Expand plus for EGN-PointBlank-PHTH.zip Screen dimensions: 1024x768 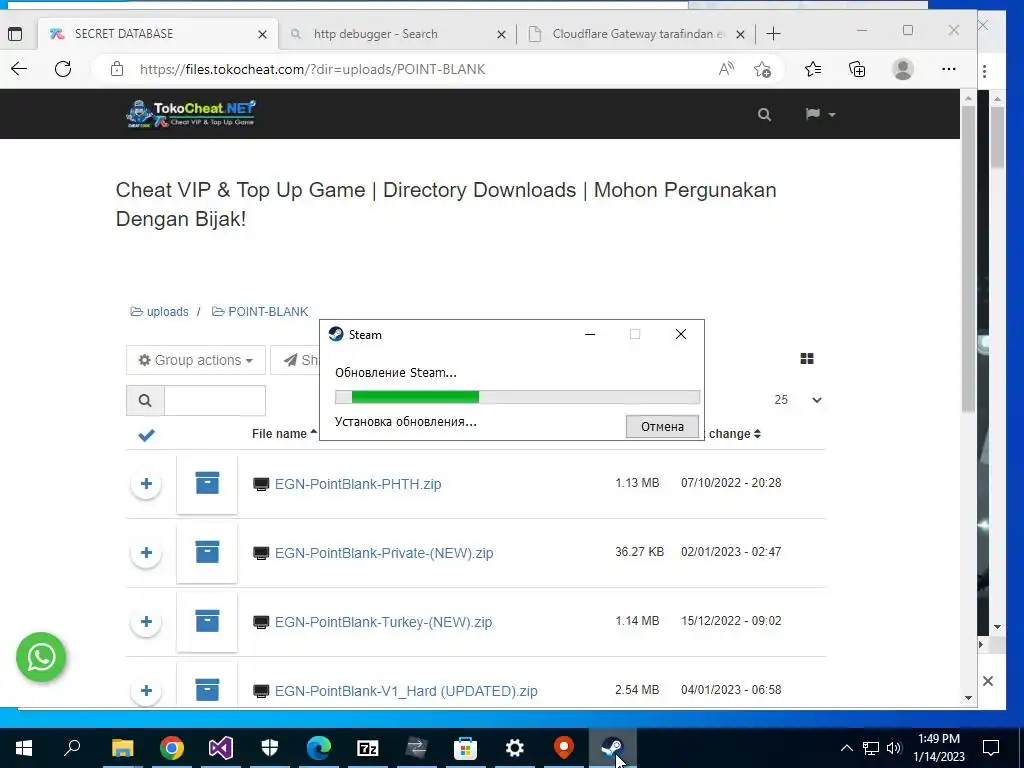pyautogui.click(x=146, y=484)
